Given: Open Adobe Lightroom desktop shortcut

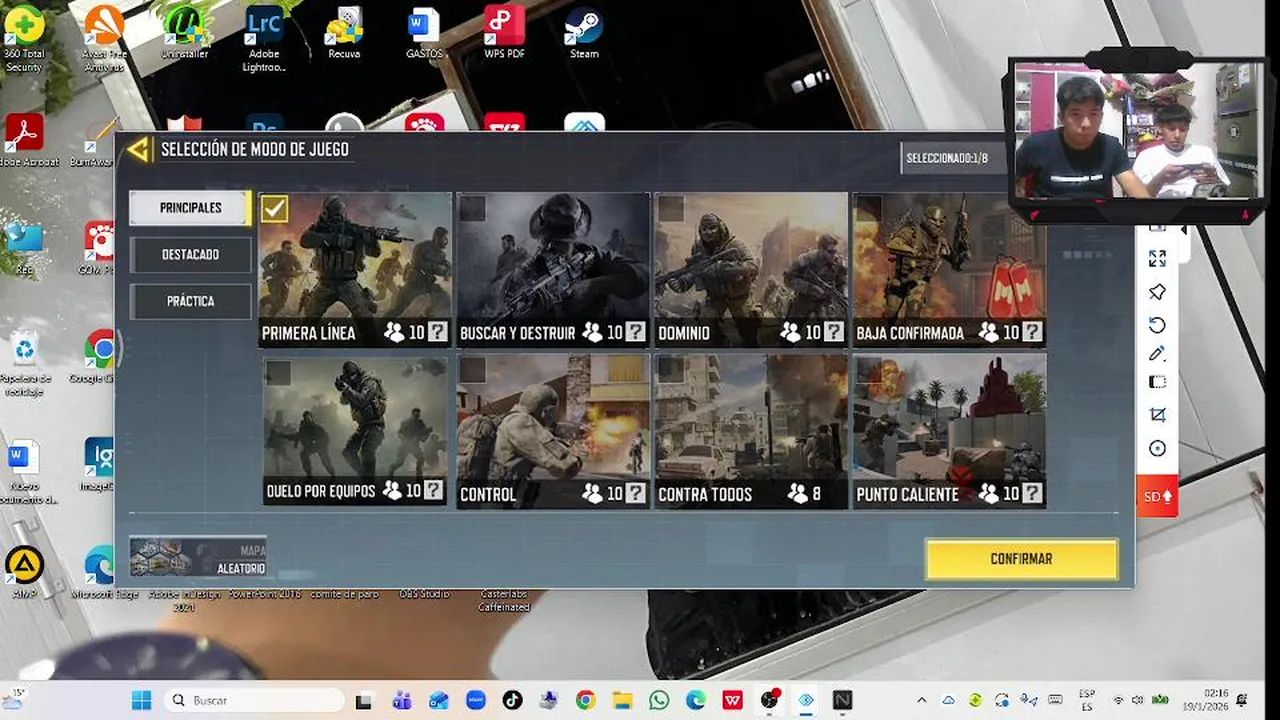Looking at the screenshot, I should (x=264, y=39).
